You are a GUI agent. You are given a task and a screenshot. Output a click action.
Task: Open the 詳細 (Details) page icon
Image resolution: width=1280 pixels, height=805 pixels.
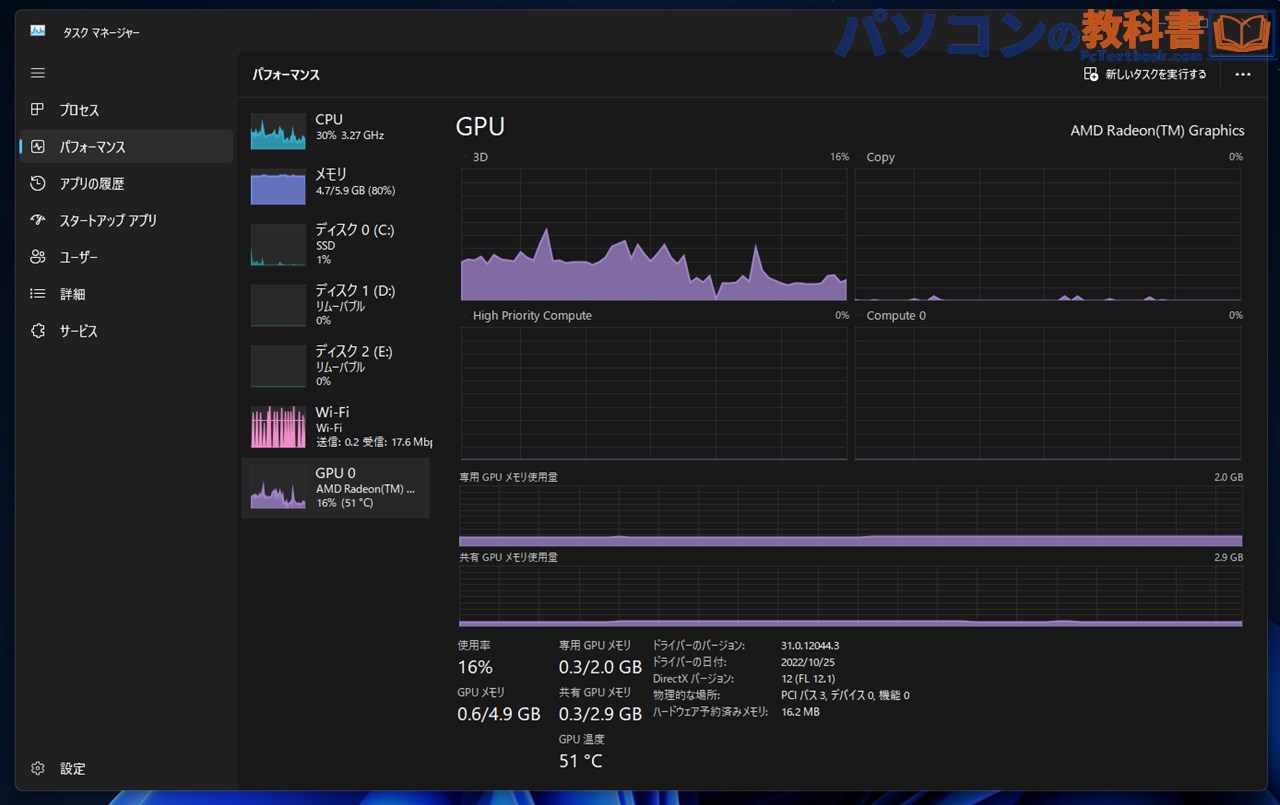point(37,293)
